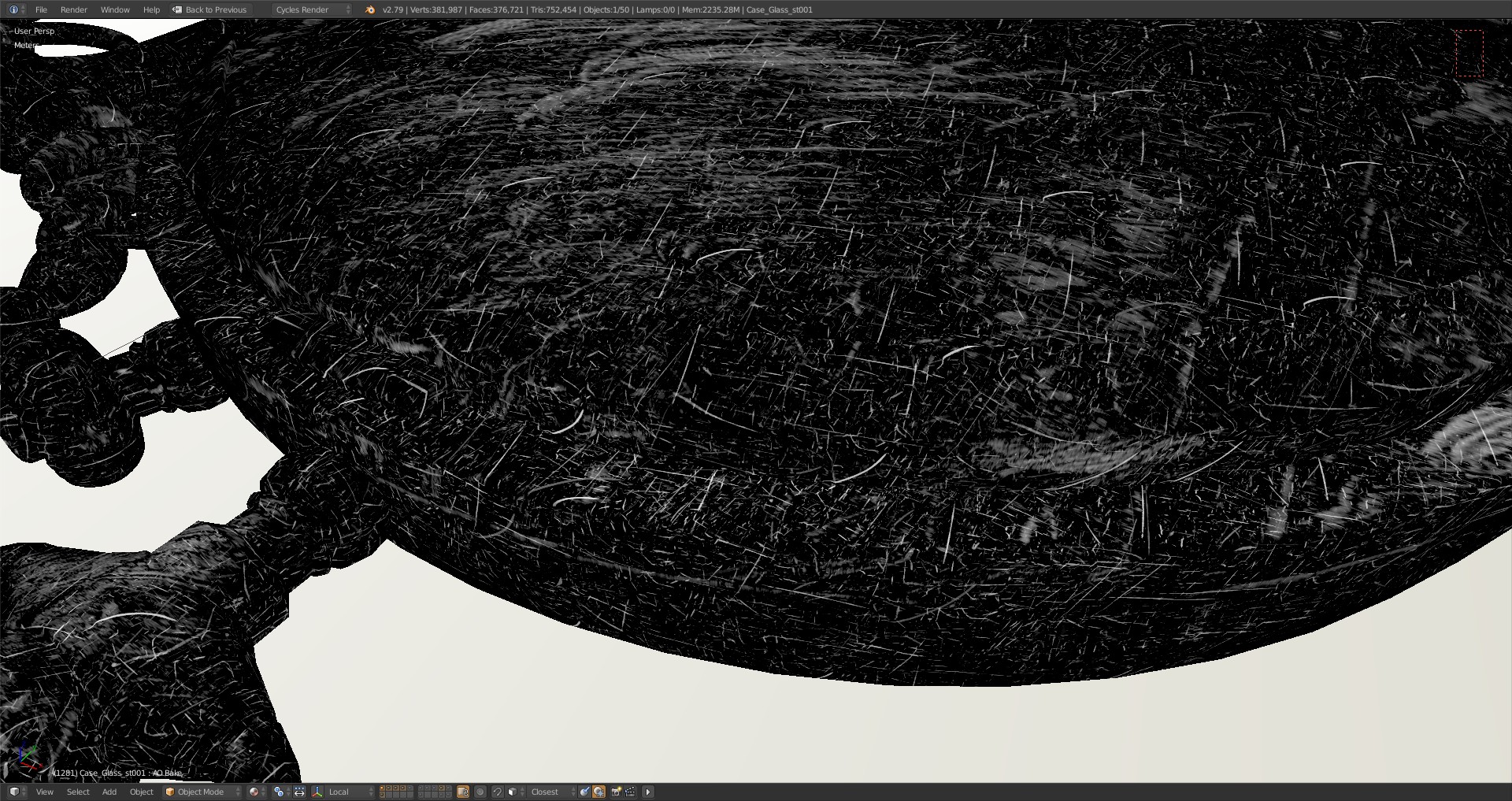Open the Closest snap target dropdown
This screenshot has height=801, width=1512.
point(550,792)
